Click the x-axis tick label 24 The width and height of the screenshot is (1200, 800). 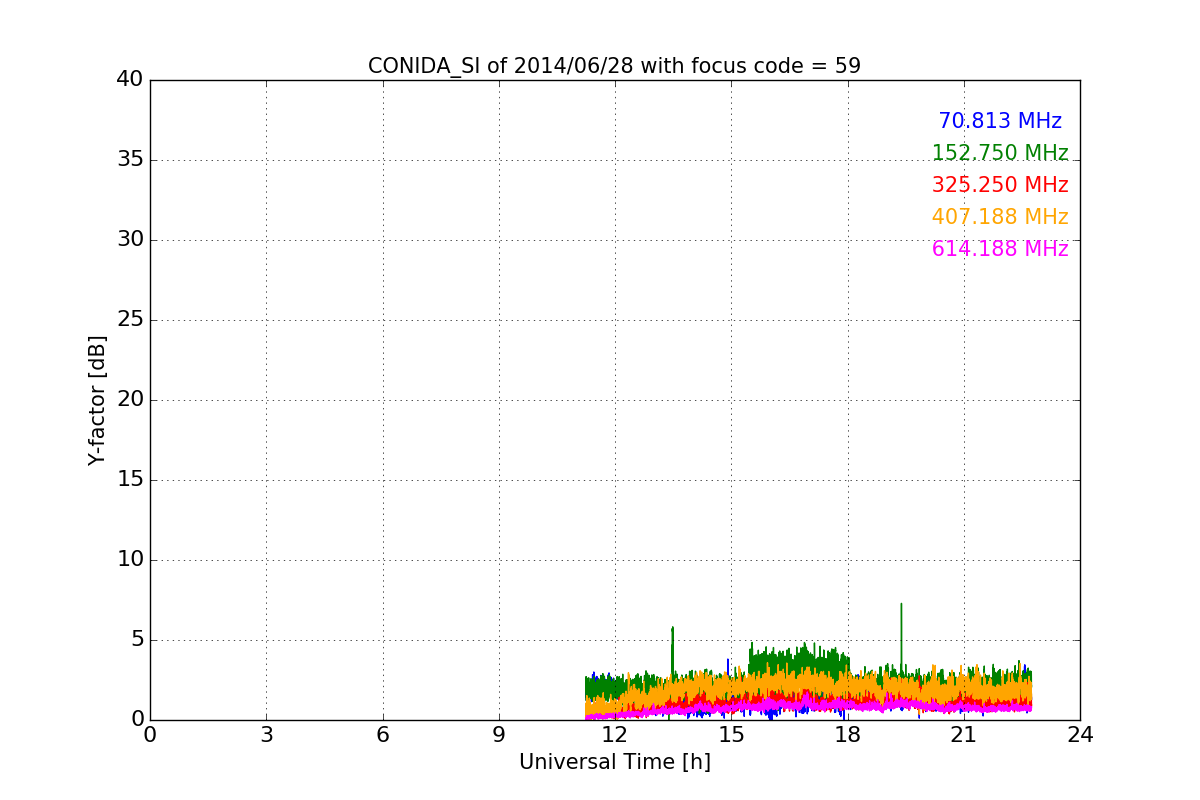(x=1080, y=735)
